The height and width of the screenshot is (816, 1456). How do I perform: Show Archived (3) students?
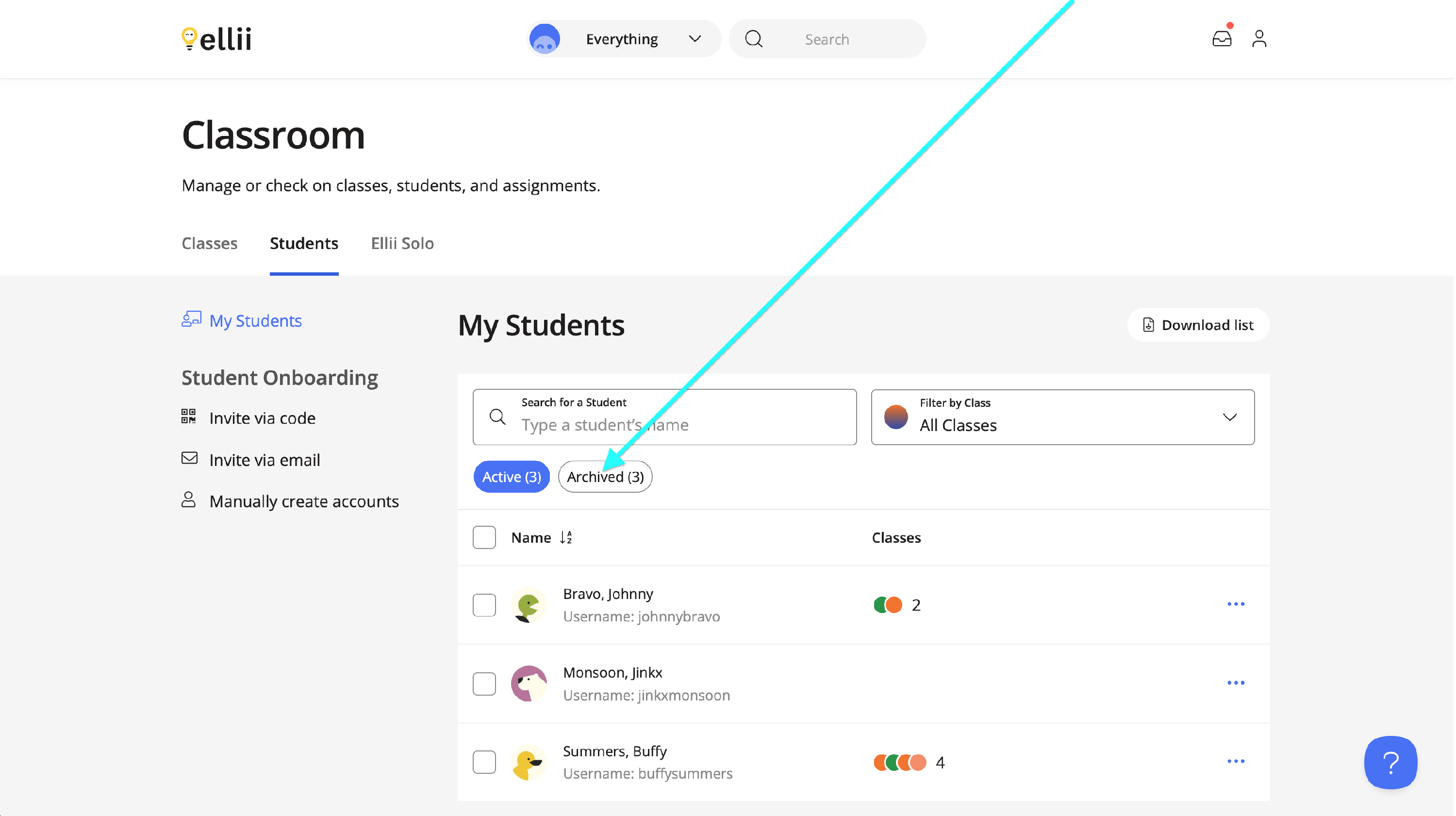pos(605,477)
